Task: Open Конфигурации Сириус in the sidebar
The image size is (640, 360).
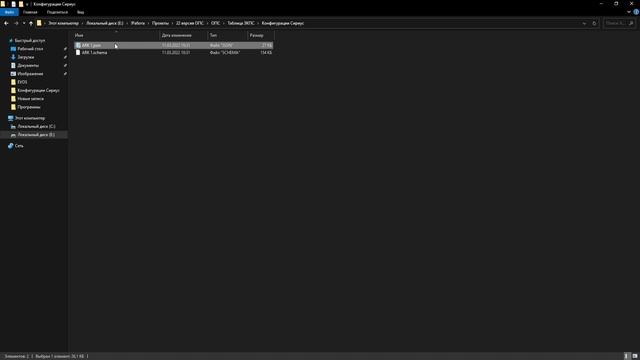Action: tap(38, 91)
